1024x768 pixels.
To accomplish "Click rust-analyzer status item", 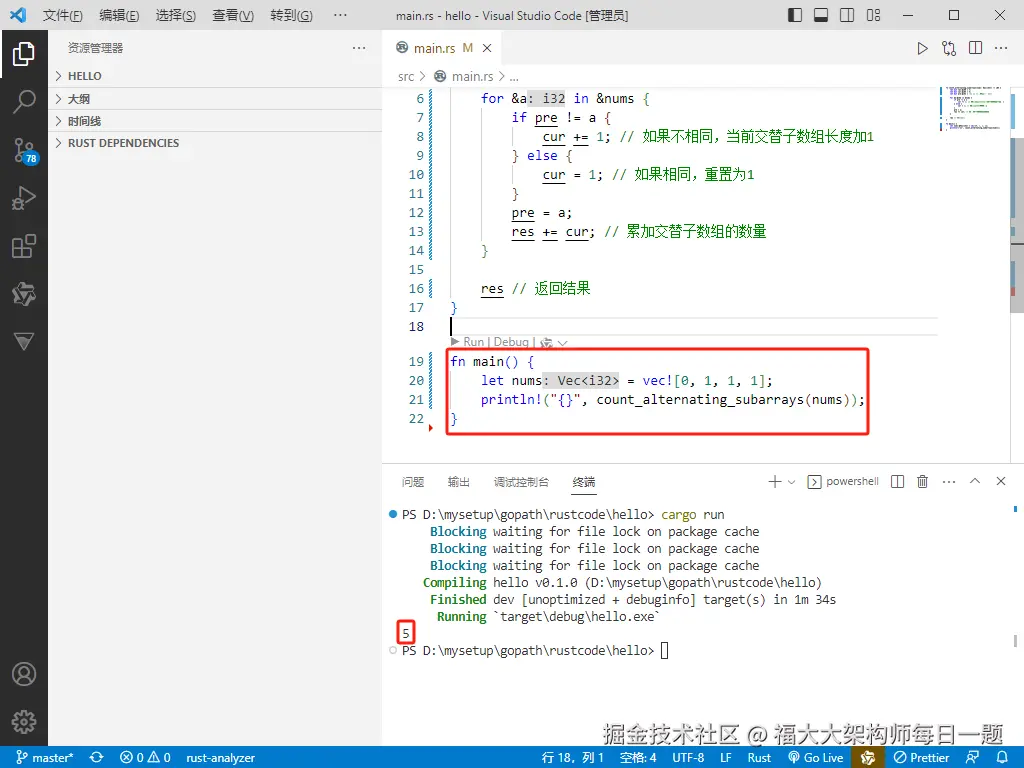I will coord(220,758).
